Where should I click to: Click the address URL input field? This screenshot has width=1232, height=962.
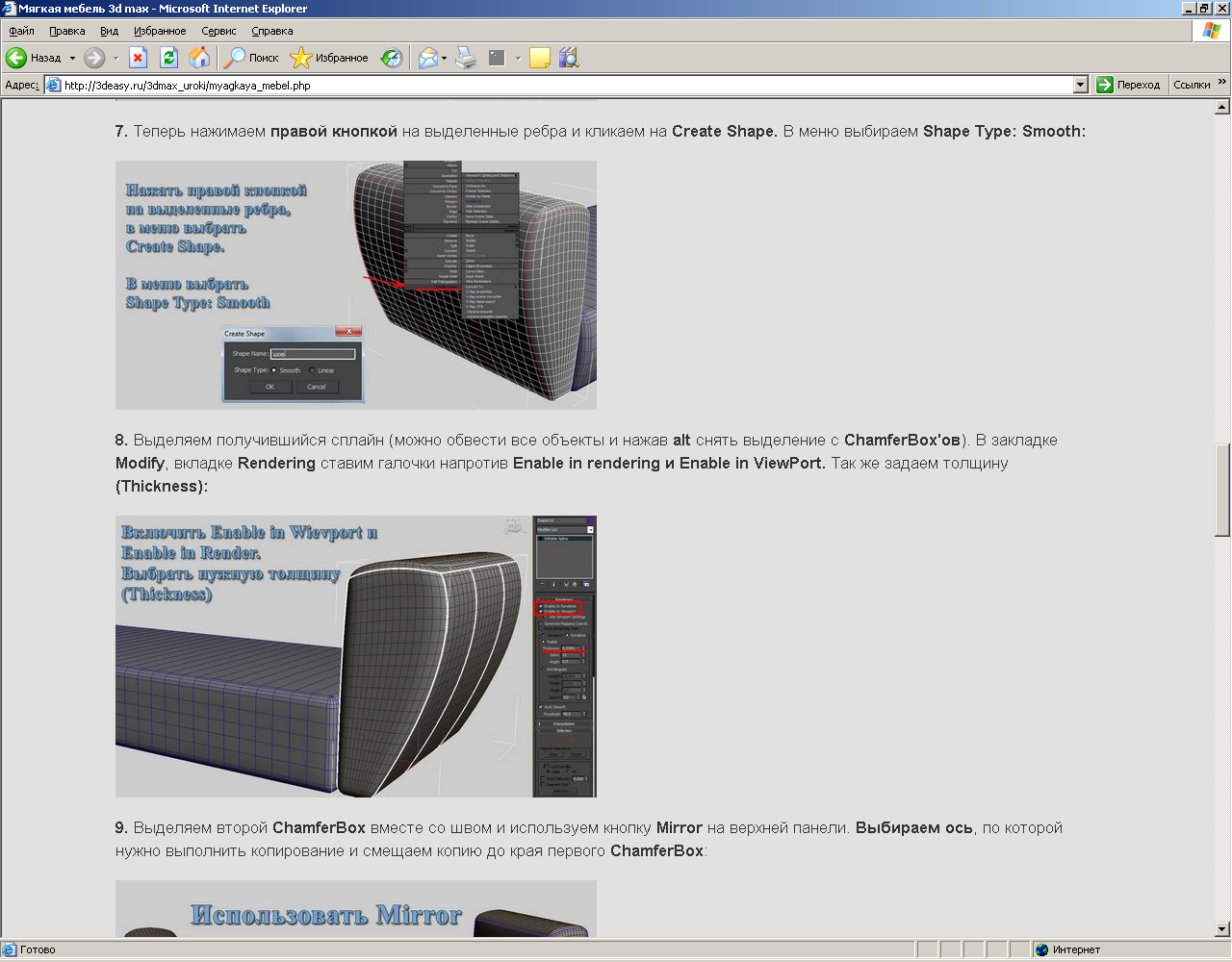(566, 85)
